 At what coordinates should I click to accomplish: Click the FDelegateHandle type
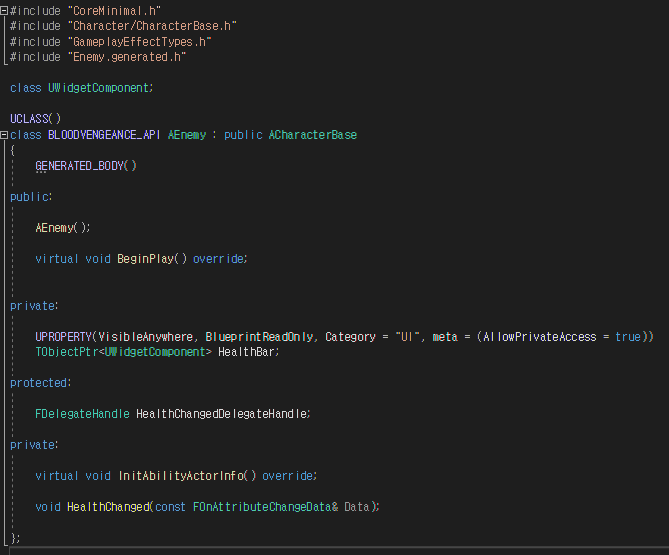pyautogui.click(x=82, y=414)
